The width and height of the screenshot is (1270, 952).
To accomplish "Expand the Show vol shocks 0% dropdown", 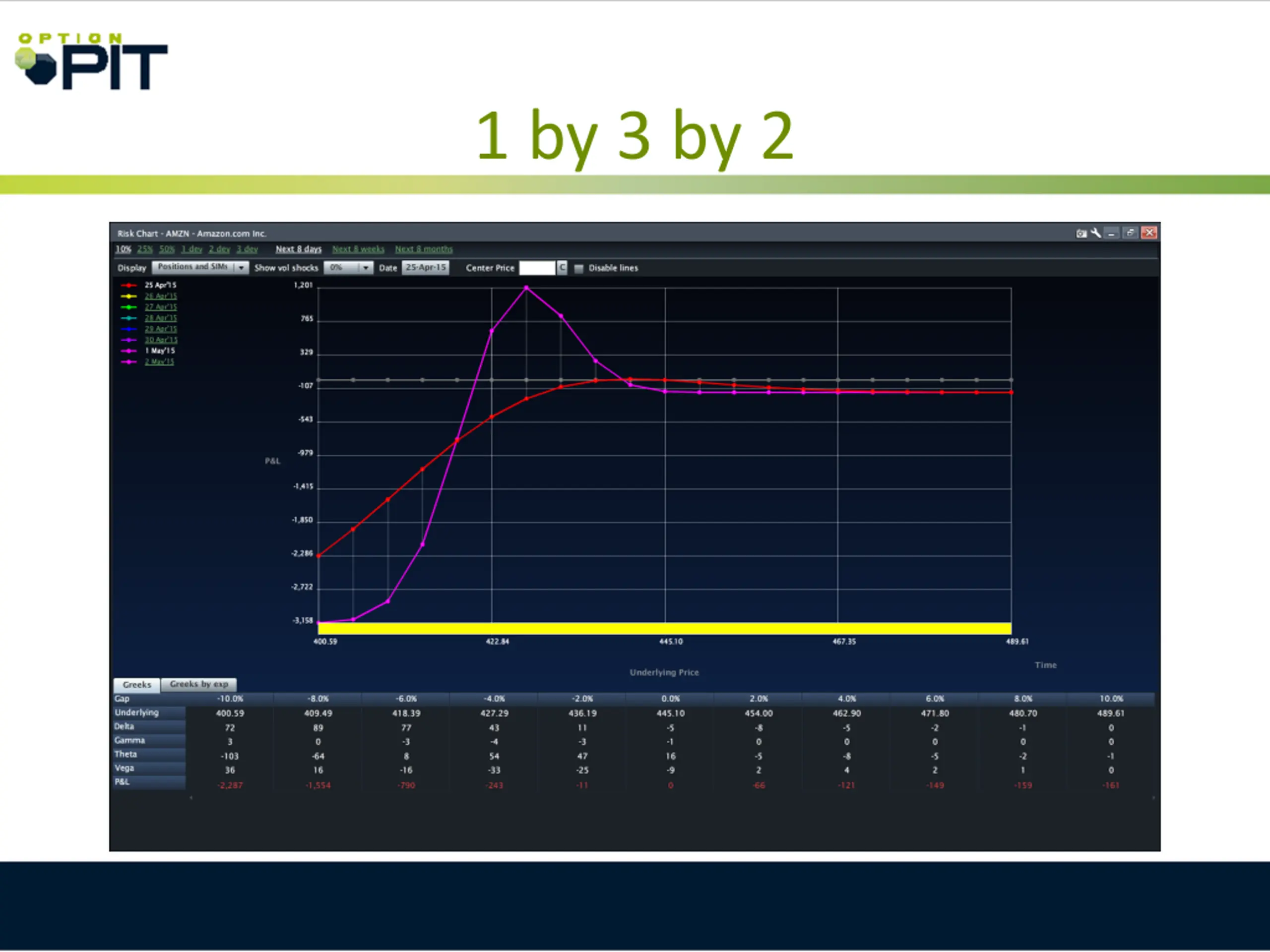I will coord(348,267).
